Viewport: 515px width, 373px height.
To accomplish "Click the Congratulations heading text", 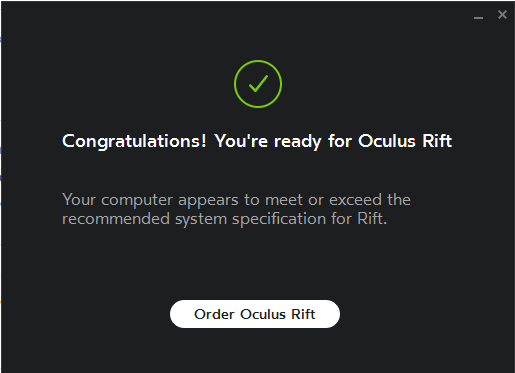I will coord(257,141).
